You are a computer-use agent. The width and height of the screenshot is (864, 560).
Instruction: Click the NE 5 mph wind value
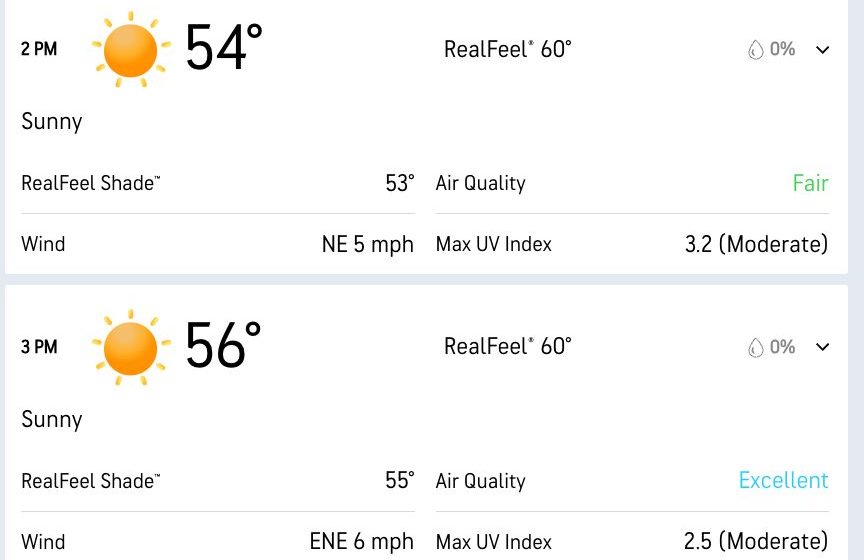point(368,244)
